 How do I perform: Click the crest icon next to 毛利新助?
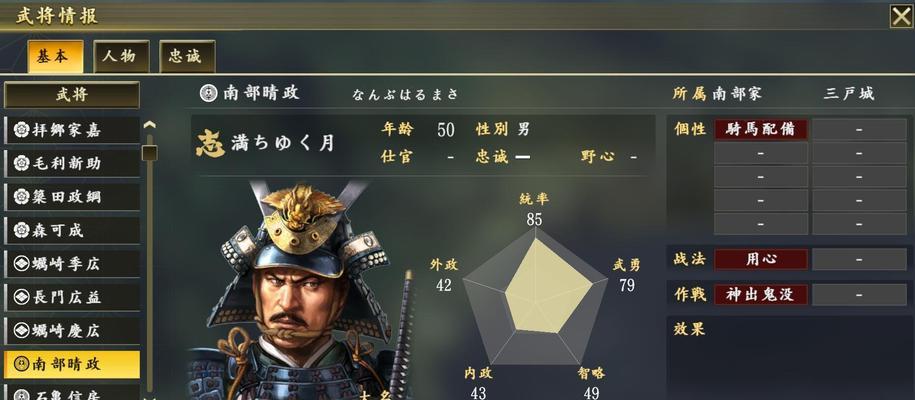tap(22, 163)
